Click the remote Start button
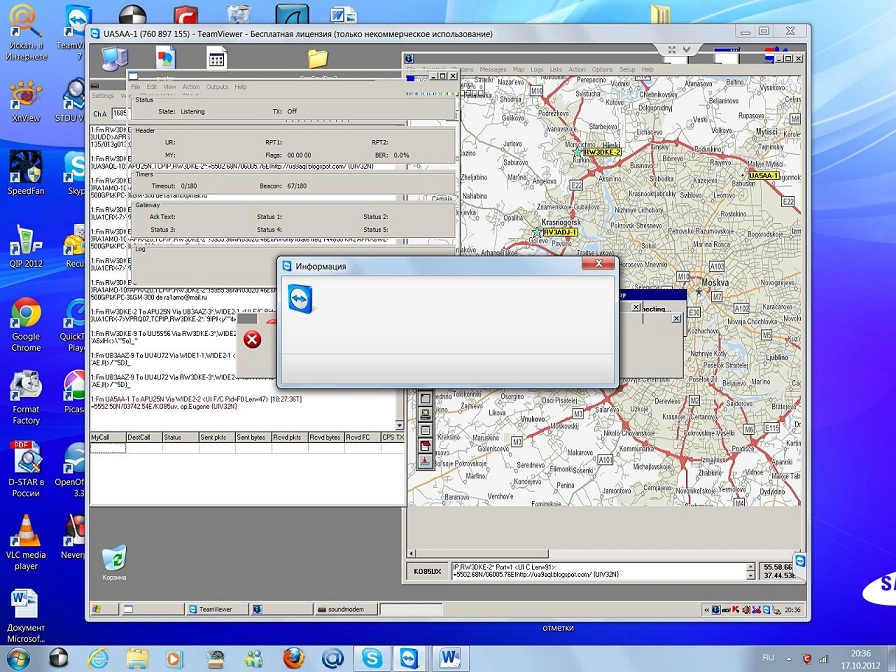 (x=103, y=610)
